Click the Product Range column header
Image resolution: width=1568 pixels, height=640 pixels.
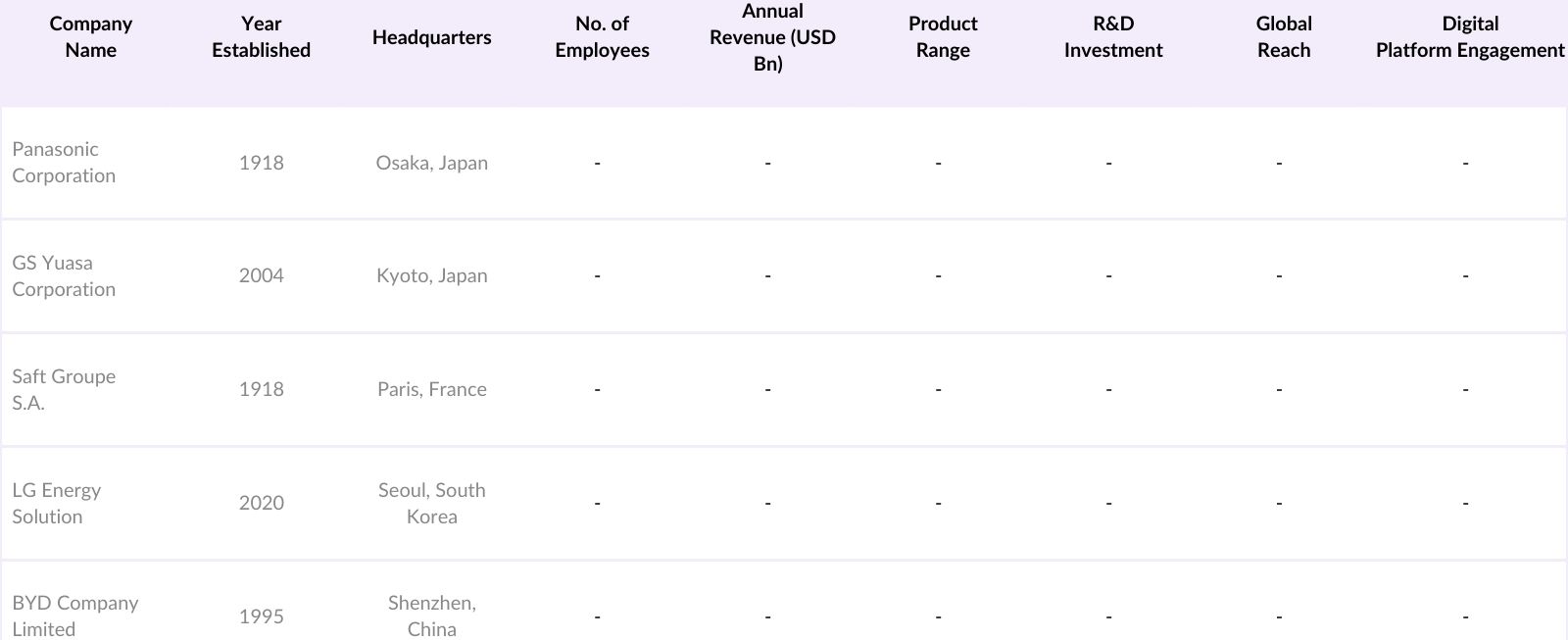click(943, 37)
